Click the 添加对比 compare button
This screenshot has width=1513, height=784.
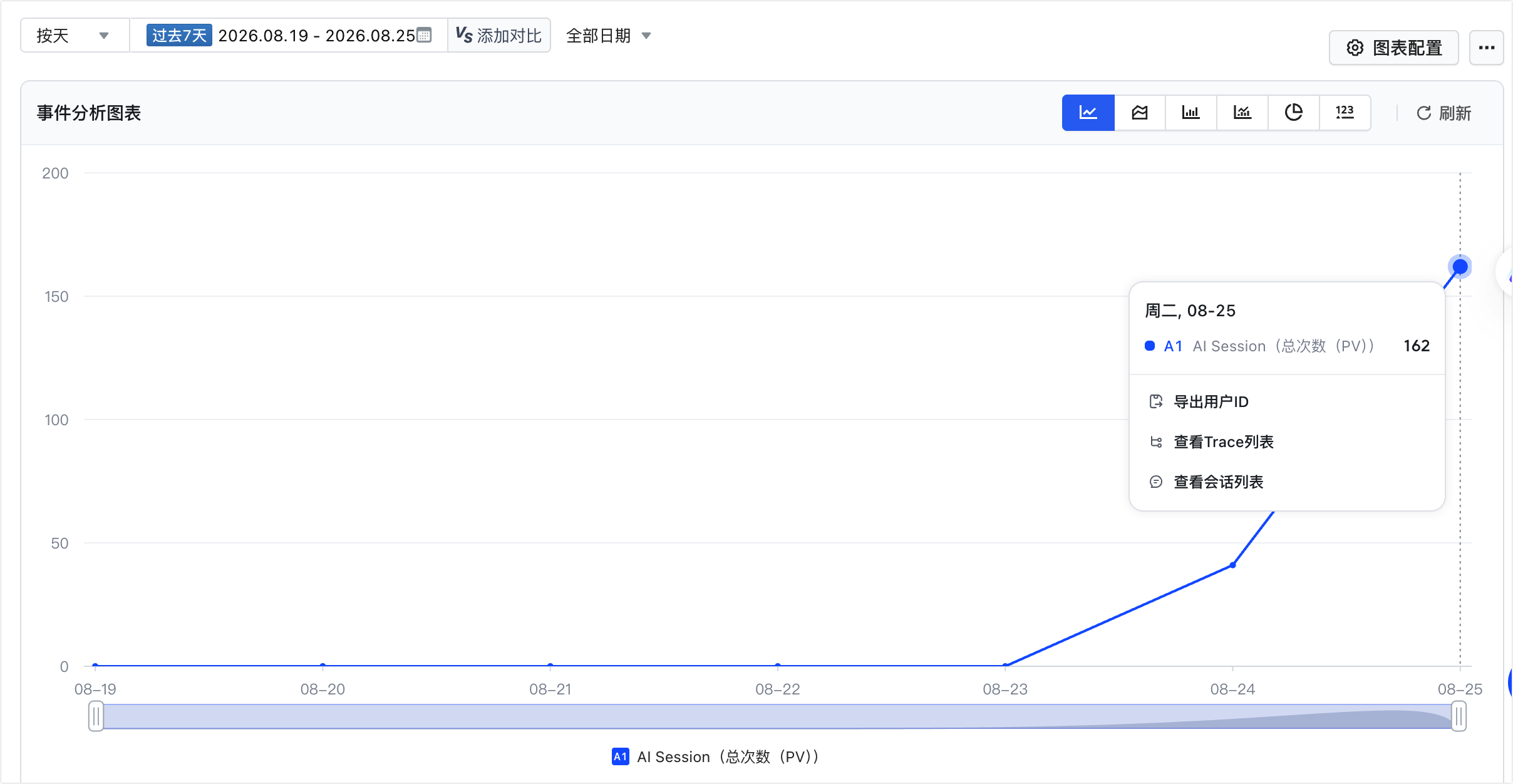click(499, 36)
